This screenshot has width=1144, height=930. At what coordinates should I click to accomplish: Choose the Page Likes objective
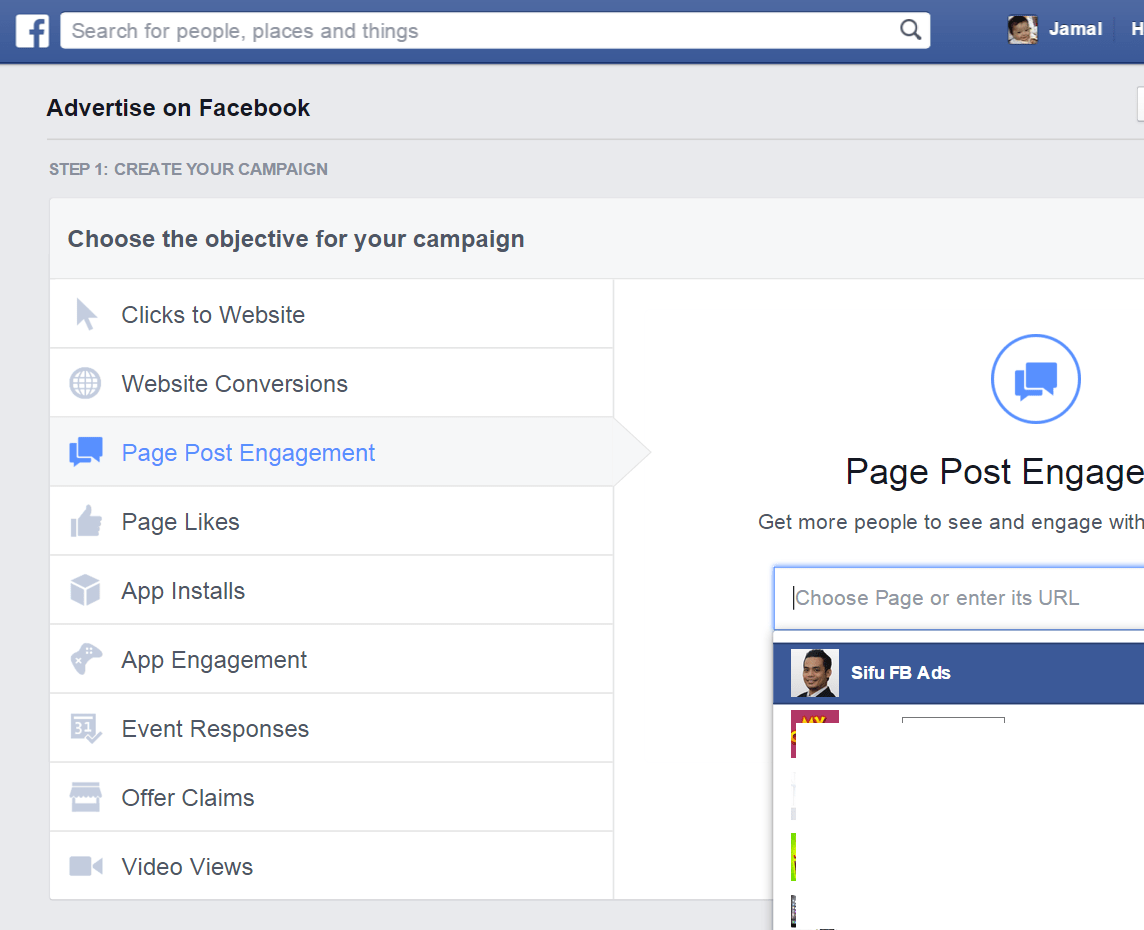pyautogui.click(x=331, y=522)
